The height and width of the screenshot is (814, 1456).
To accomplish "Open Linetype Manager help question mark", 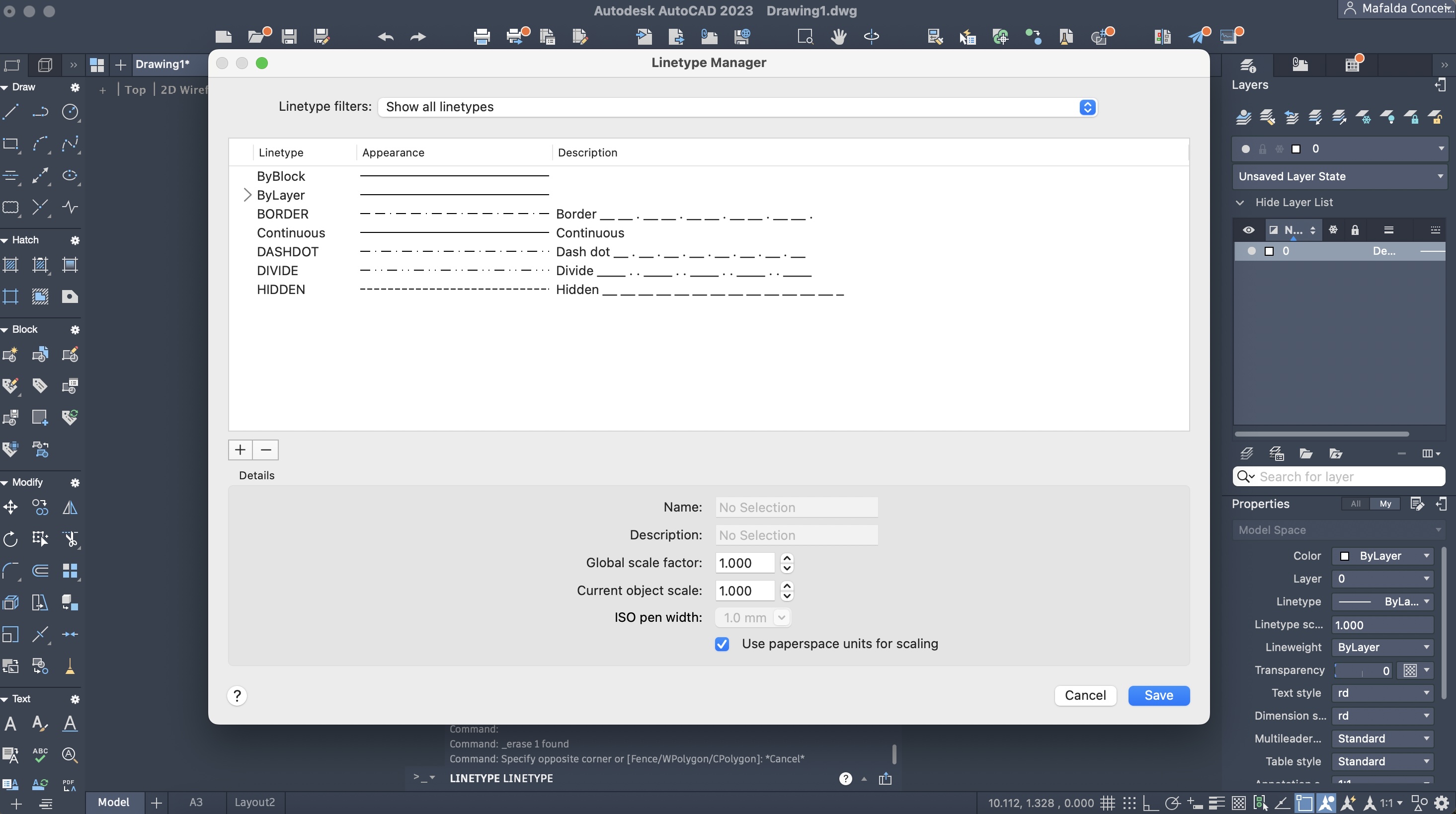I will tap(238, 695).
